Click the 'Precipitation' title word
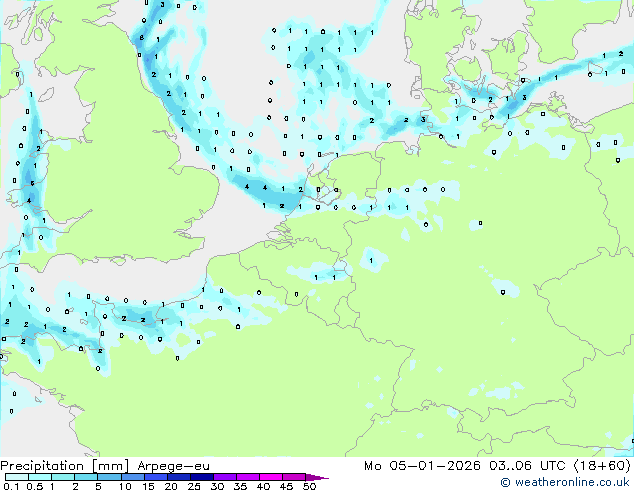The height and width of the screenshot is (490, 634). (42, 466)
